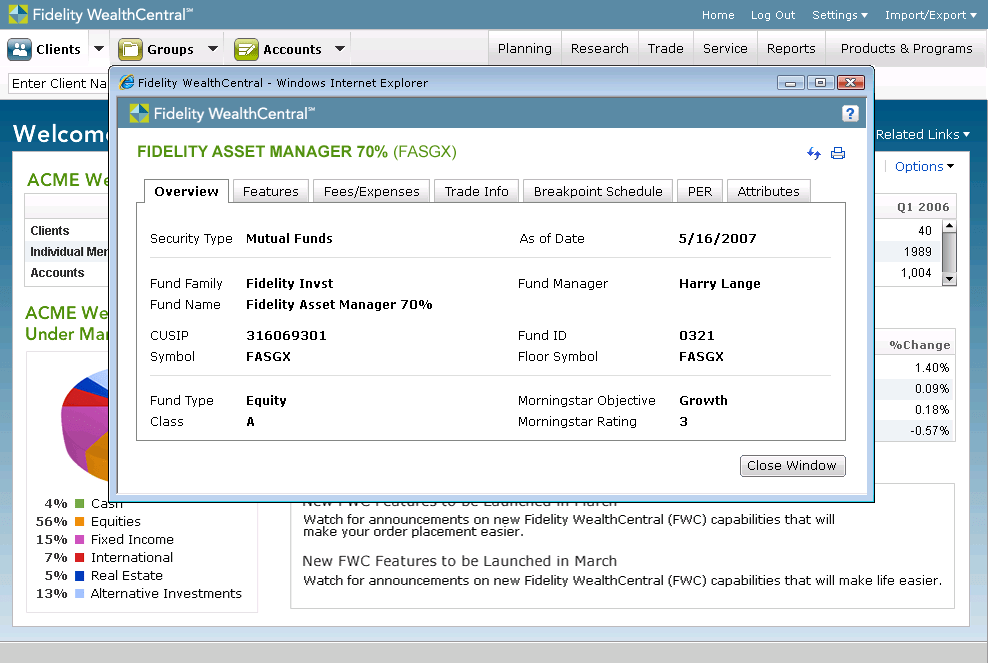The image size is (988, 663).
Task: Click the magenta Fixed Income legend swatch
Action: coord(79,539)
